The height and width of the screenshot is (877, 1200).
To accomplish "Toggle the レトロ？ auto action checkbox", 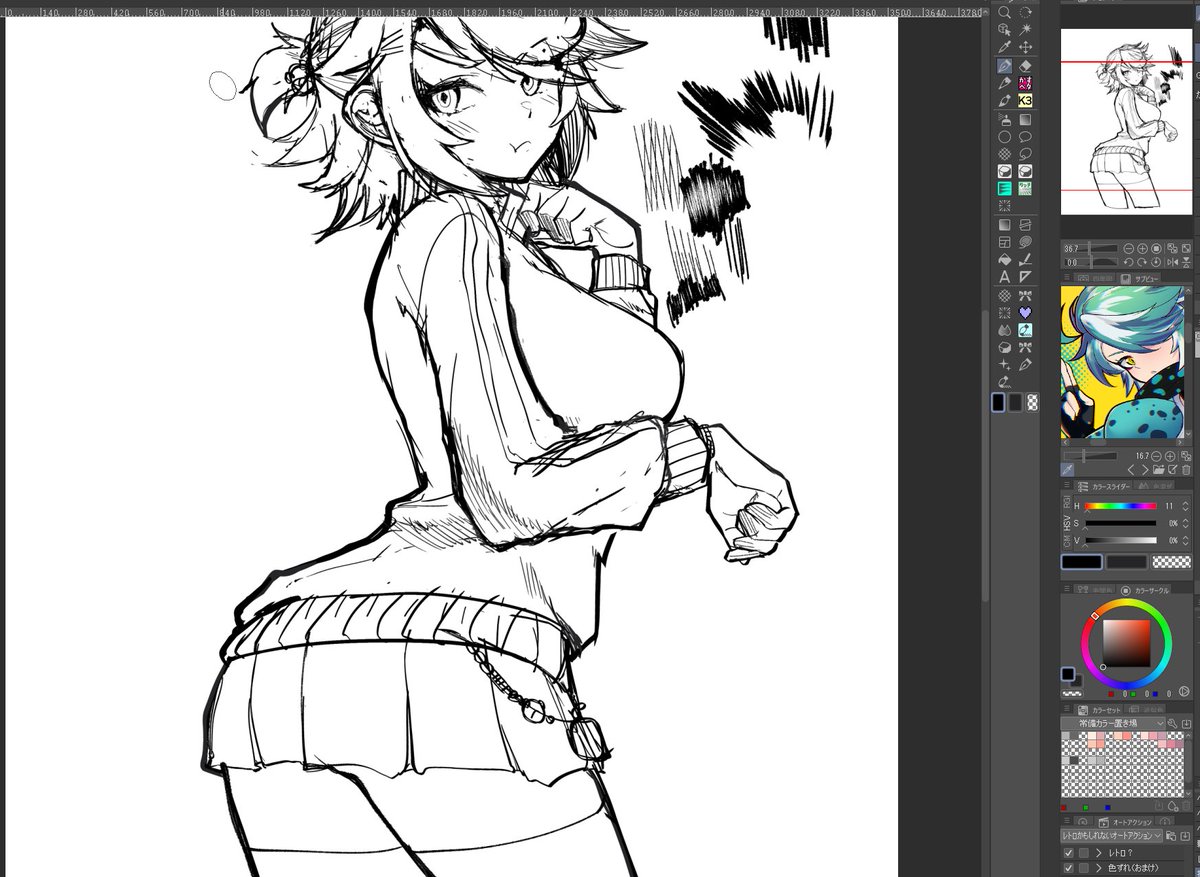I will (1069, 853).
